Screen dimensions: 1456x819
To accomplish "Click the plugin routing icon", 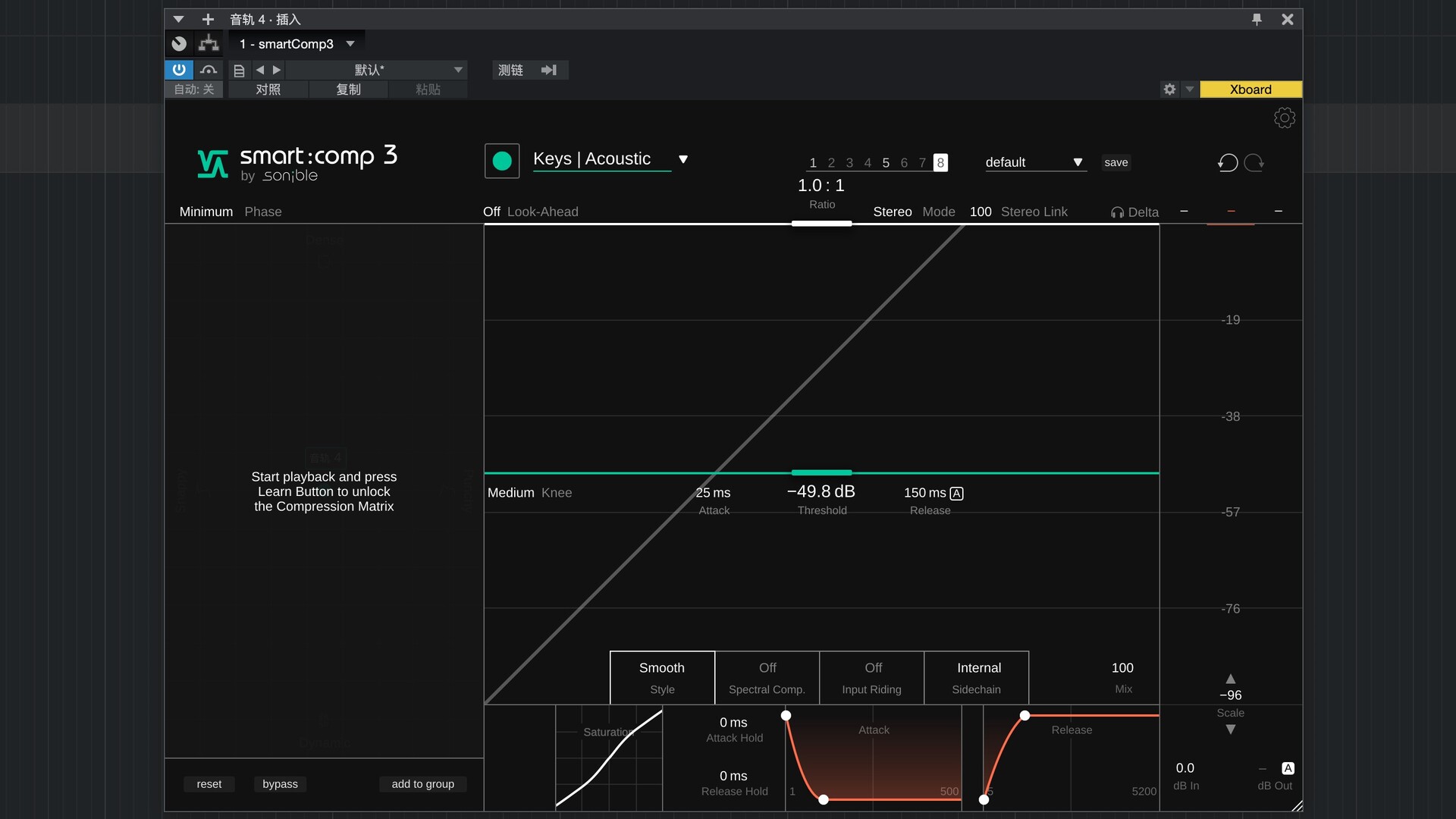I will [x=209, y=44].
